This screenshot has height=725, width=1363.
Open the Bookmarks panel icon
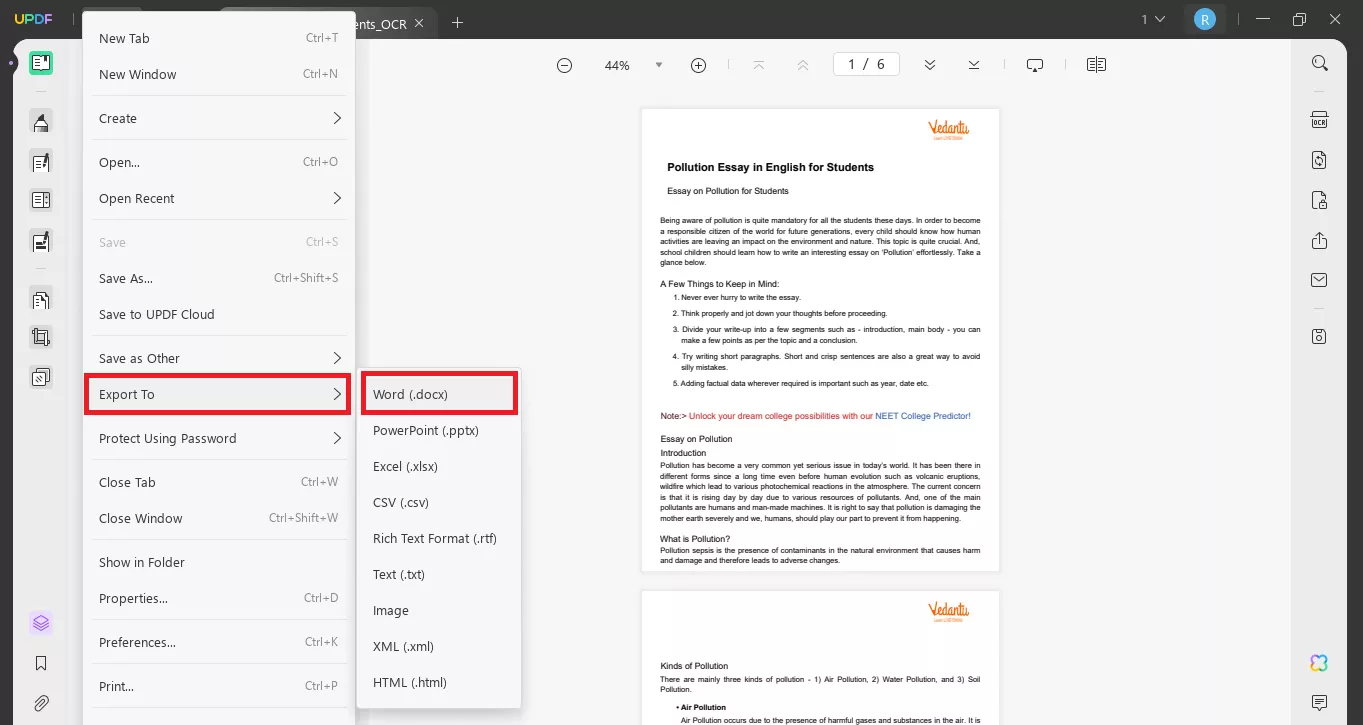[x=41, y=663]
